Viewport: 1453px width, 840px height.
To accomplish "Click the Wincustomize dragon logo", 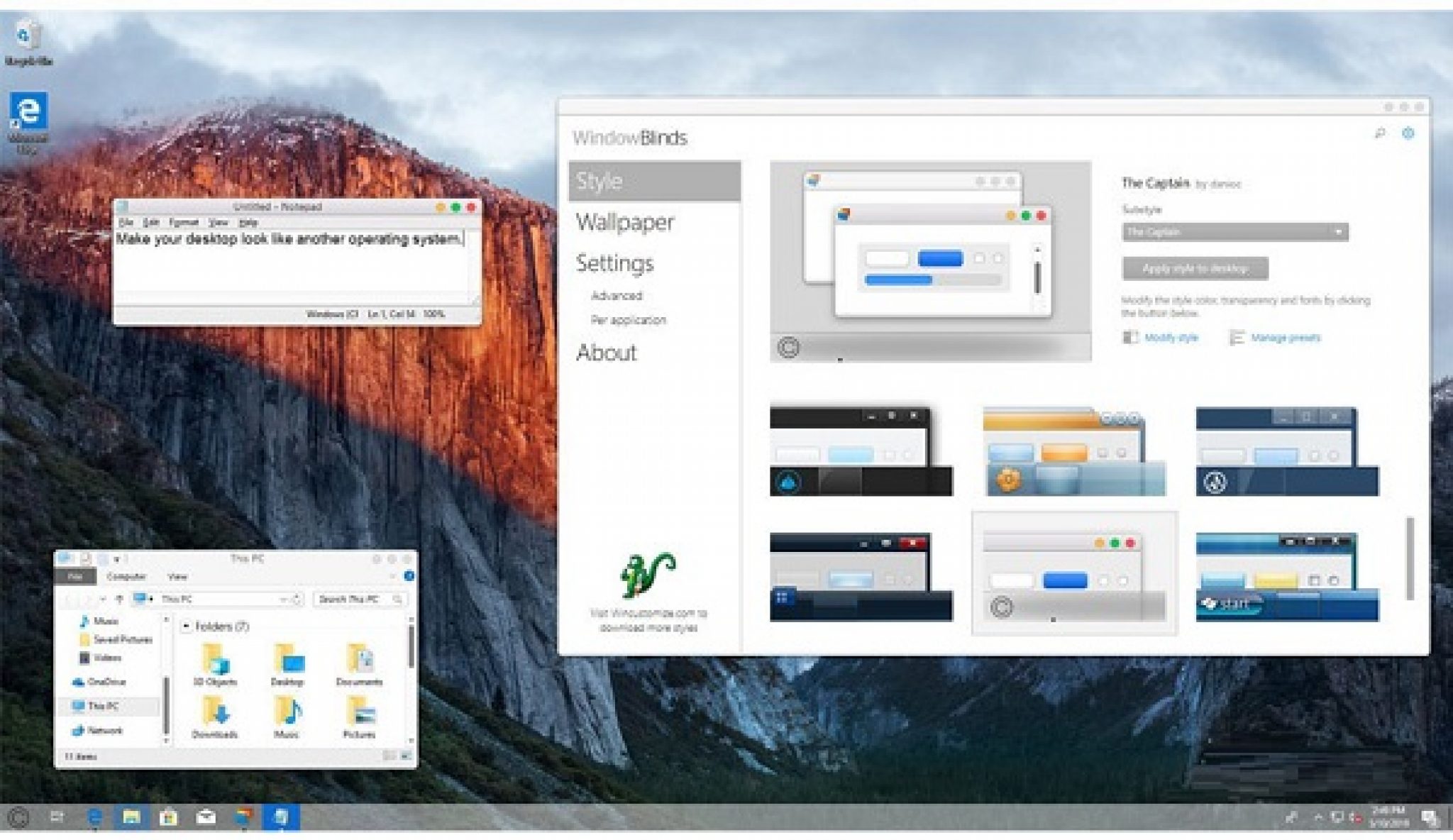I will [x=647, y=575].
